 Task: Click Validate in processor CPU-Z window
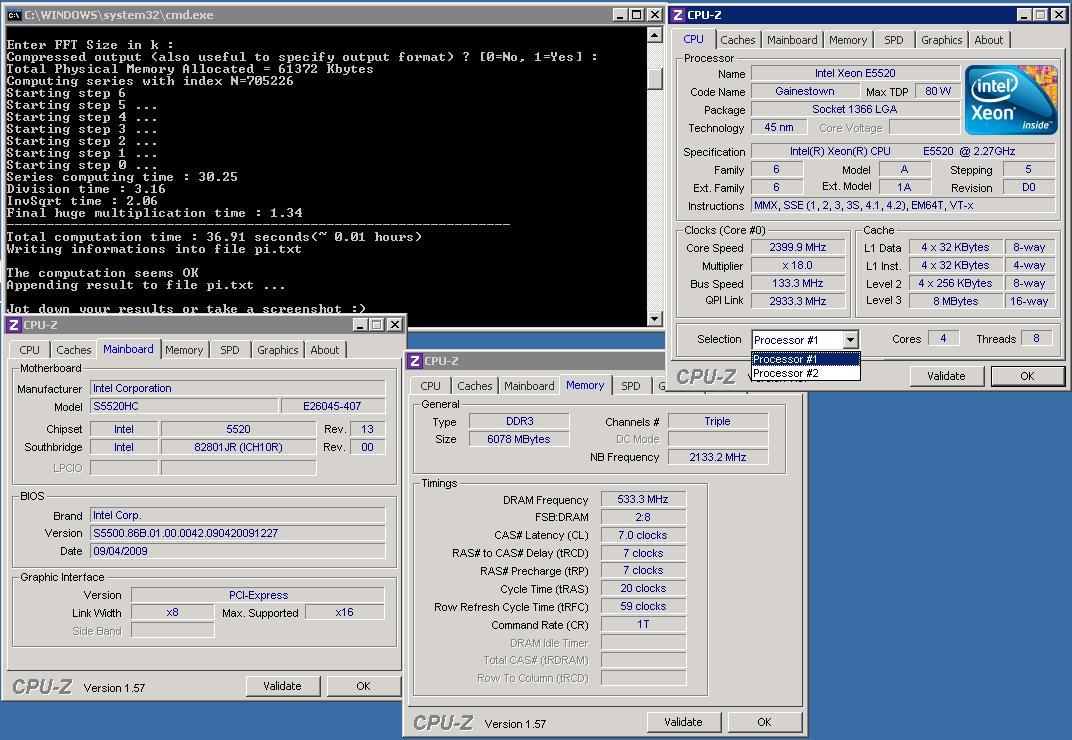coord(946,376)
